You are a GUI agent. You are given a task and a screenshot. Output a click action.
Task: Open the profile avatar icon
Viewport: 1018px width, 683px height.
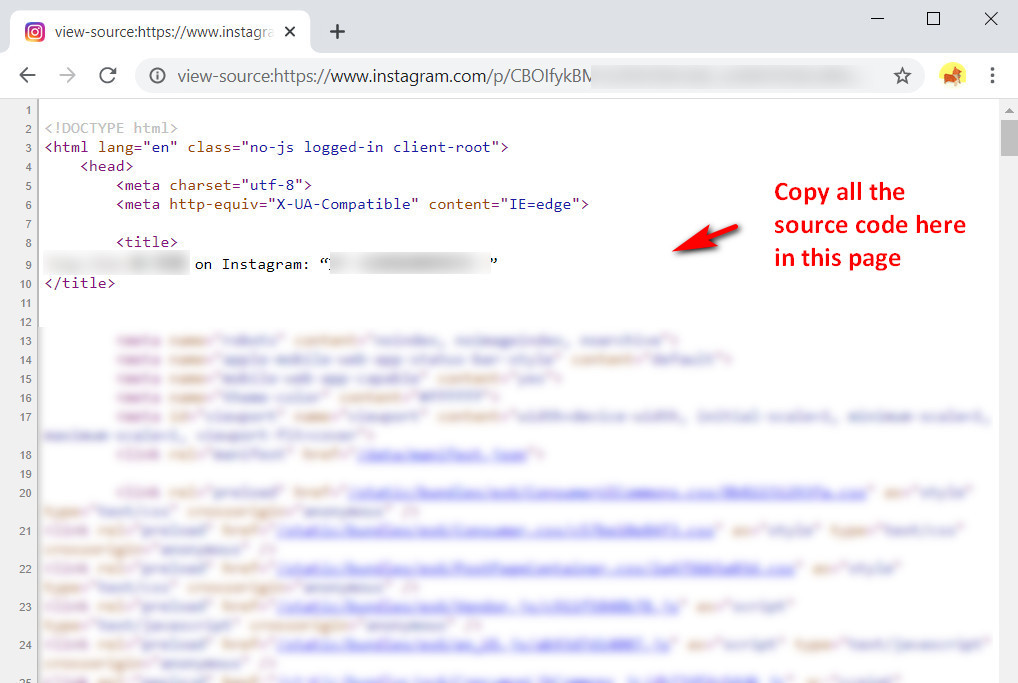pyautogui.click(x=952, y=75)
